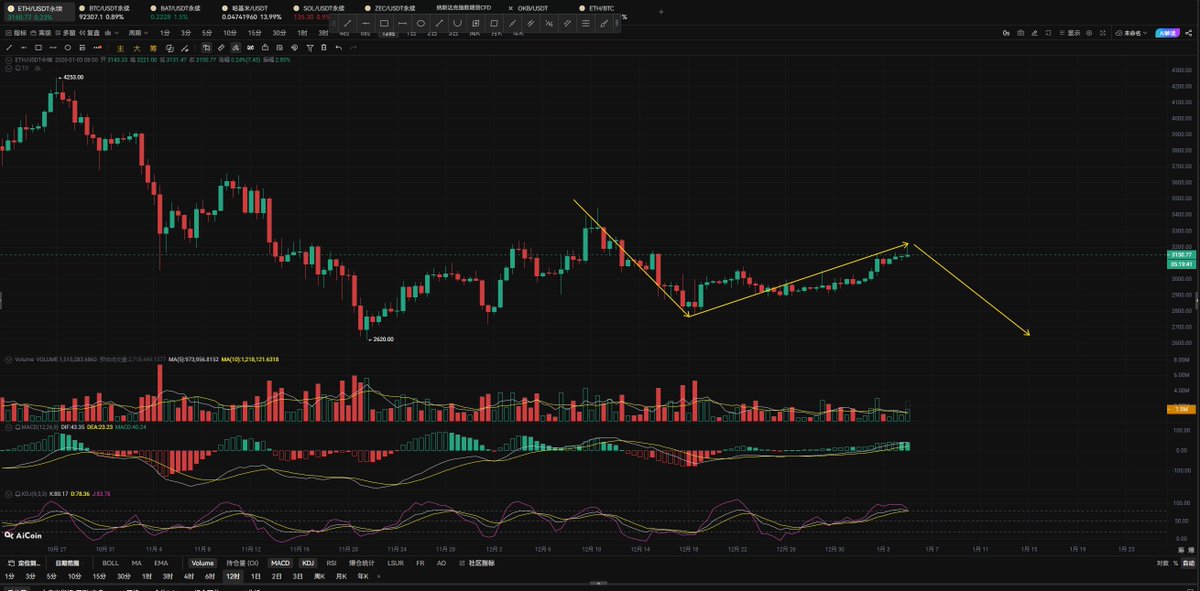
Task: Open 指标 indicators button
Action: 17,33
